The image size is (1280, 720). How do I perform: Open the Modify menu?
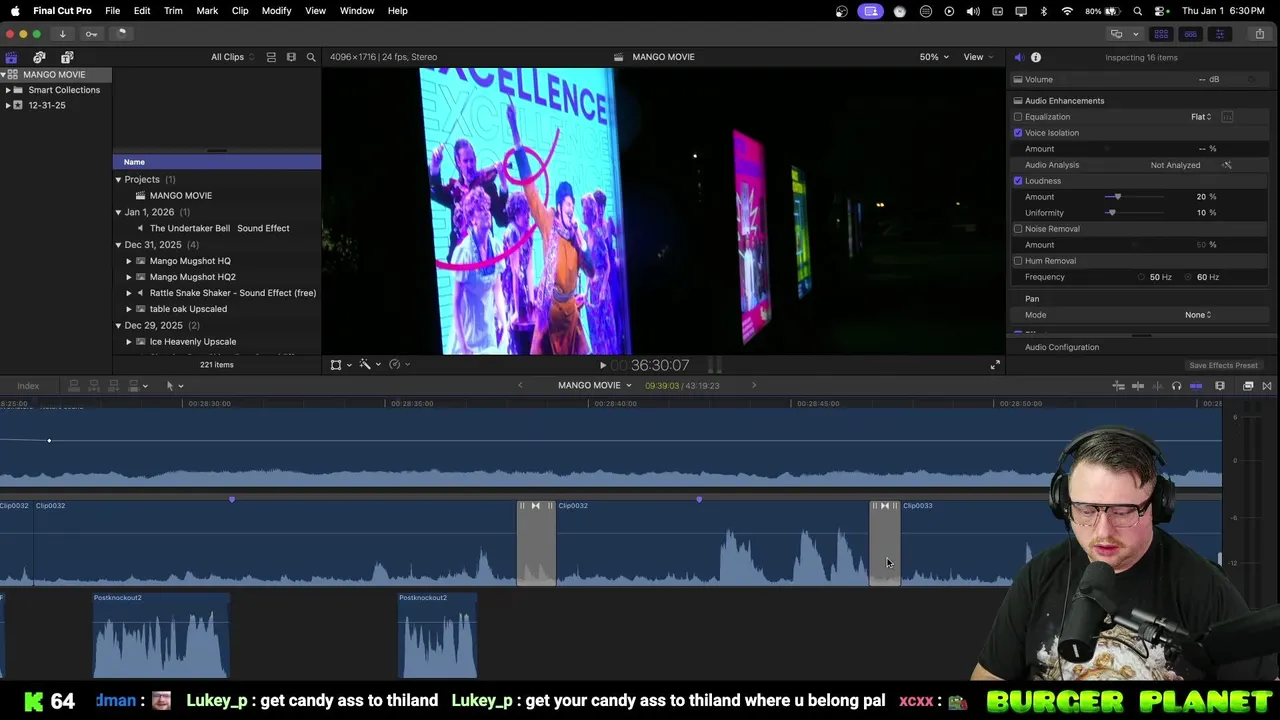276,11
